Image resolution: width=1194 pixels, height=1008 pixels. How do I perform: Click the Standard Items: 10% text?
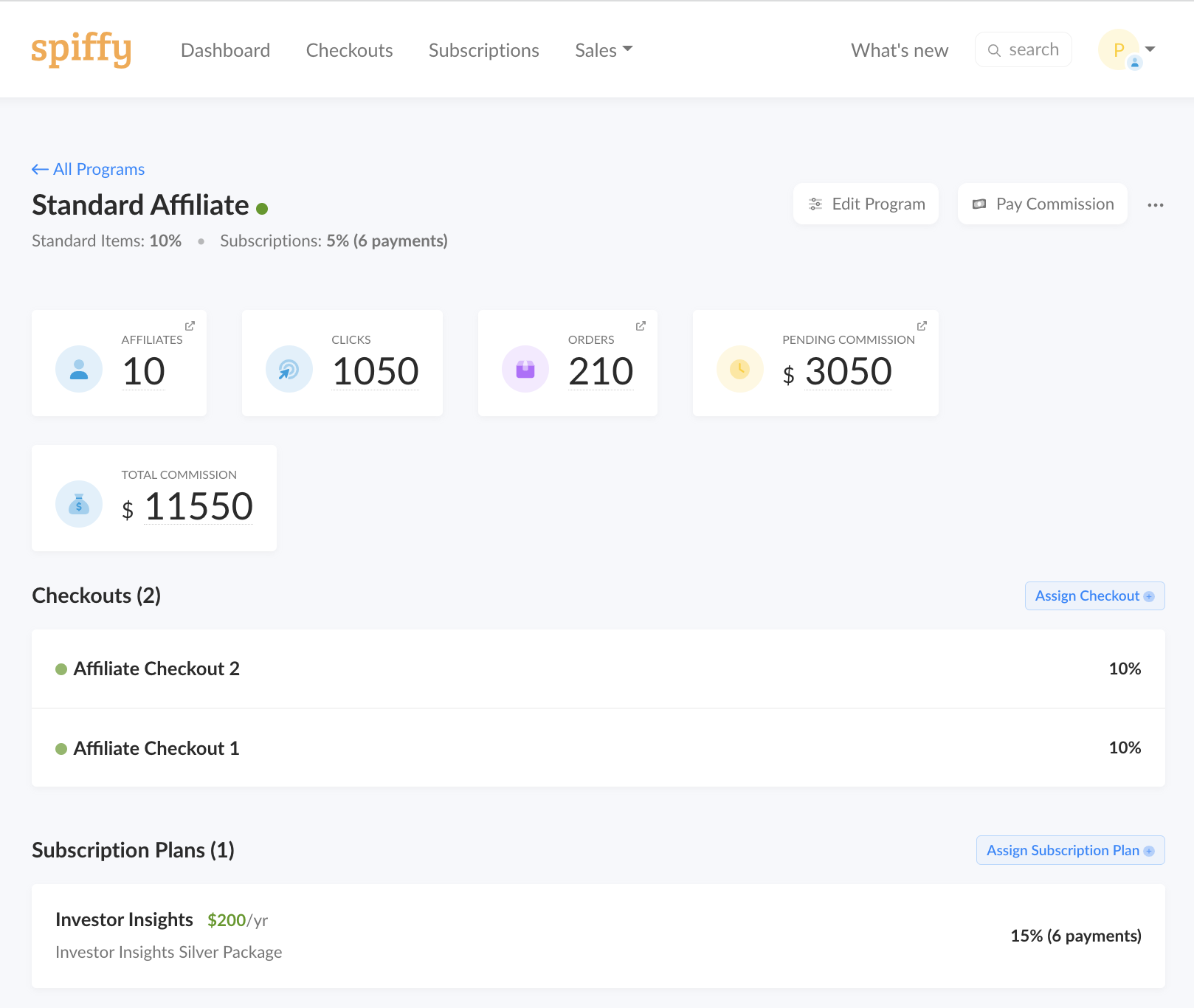pos(106,241)
